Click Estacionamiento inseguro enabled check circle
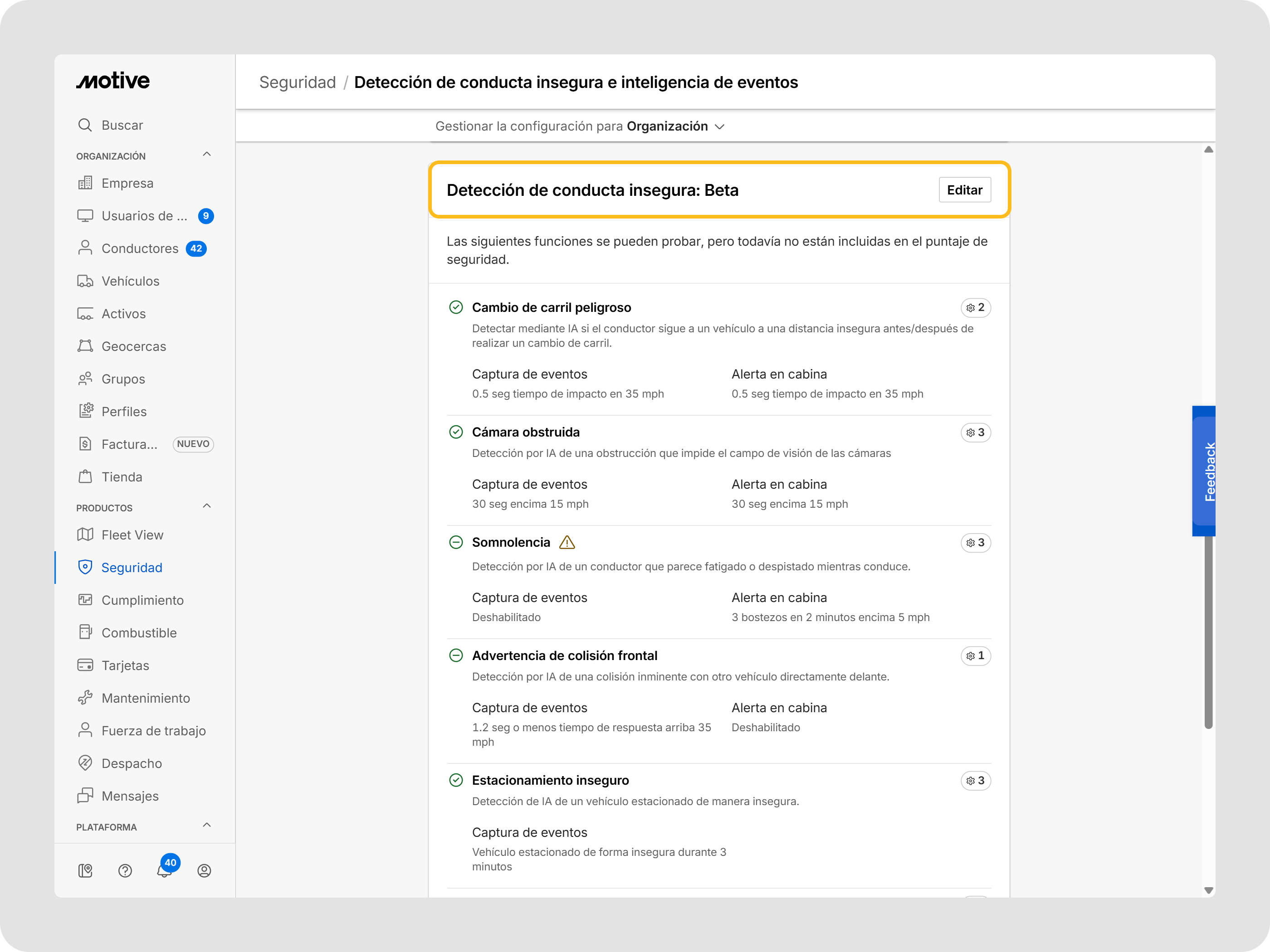Screen dimensions: 1270x952 [456, 780]
